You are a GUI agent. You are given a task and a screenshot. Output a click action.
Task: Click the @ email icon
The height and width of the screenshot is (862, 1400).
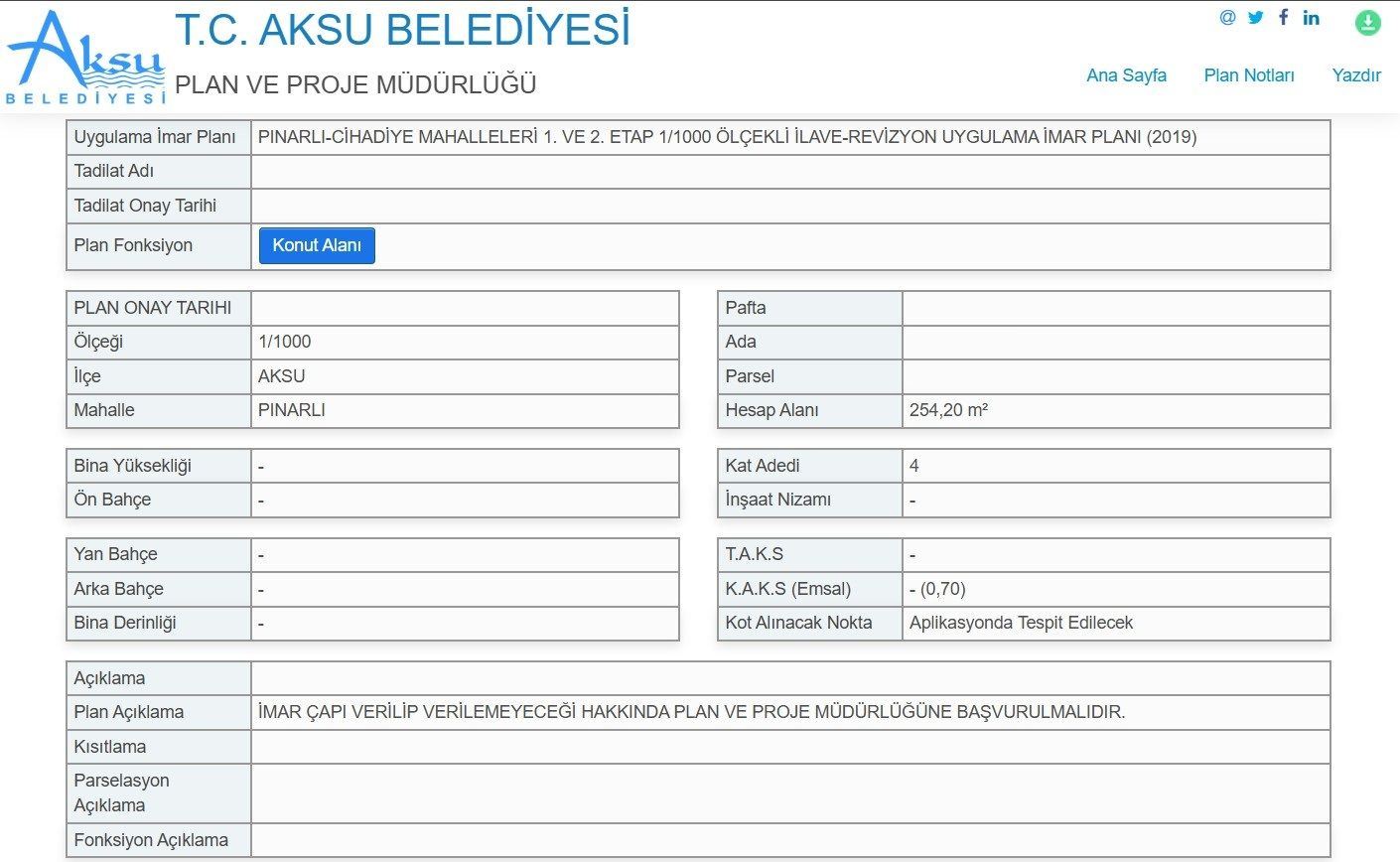pos(1228,18)
